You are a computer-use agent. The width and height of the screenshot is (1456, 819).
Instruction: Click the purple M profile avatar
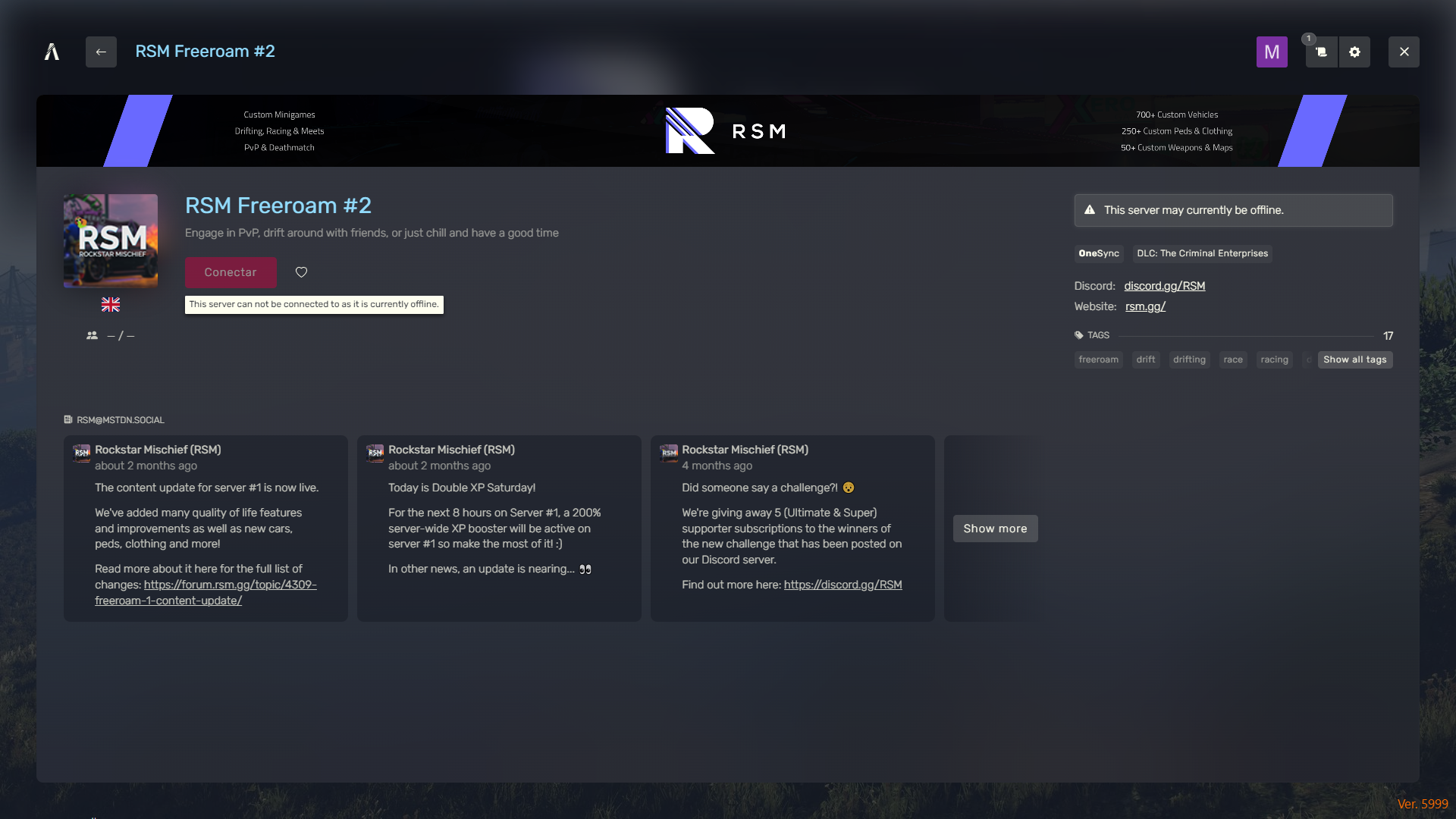click(1272, 52)
